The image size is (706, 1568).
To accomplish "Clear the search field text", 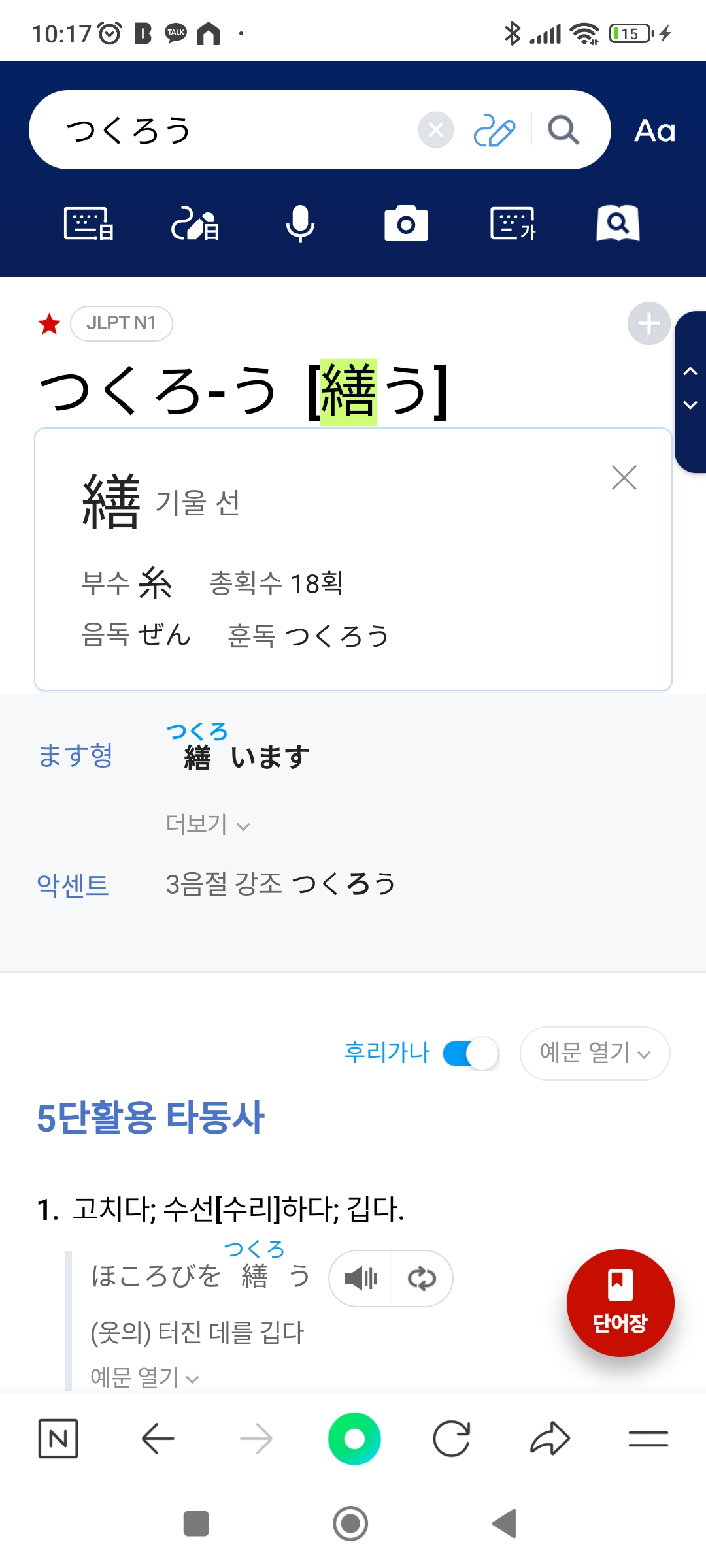I will click(x=436, y=130).
